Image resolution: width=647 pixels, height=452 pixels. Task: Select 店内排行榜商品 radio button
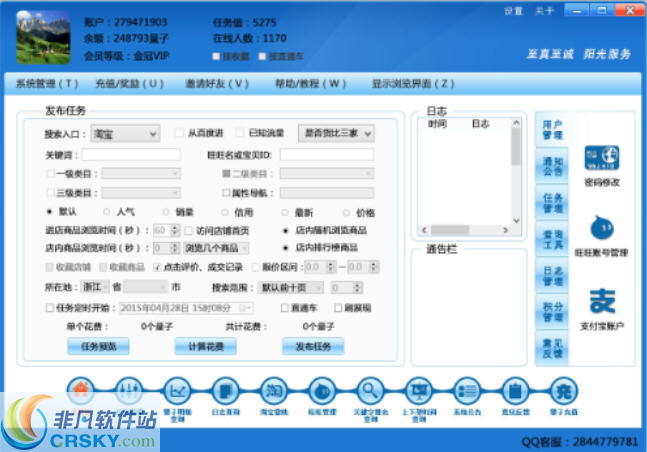(286, 248)
